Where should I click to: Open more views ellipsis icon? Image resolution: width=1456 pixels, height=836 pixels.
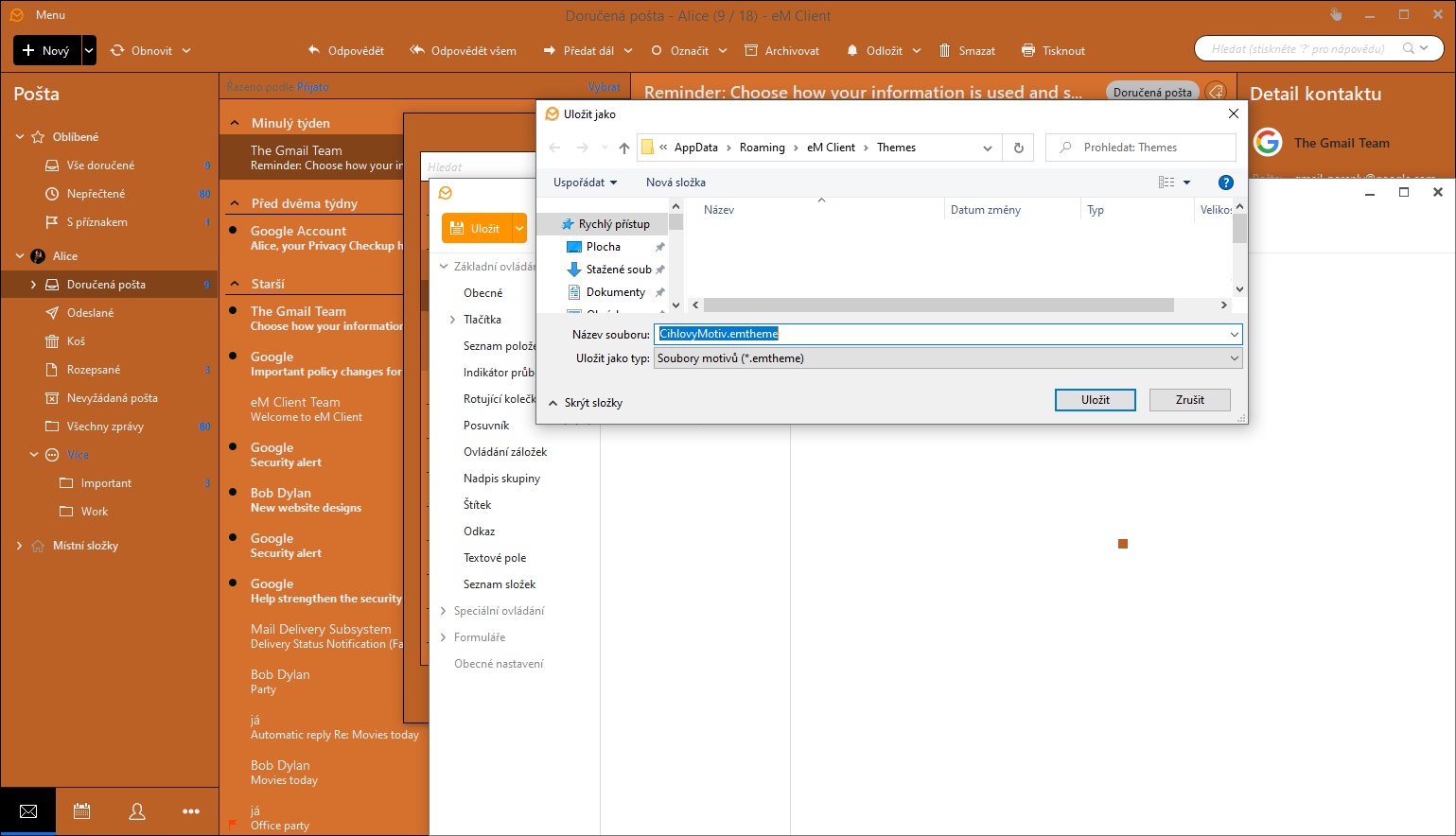pyautogui.click(x=191, y=811)
